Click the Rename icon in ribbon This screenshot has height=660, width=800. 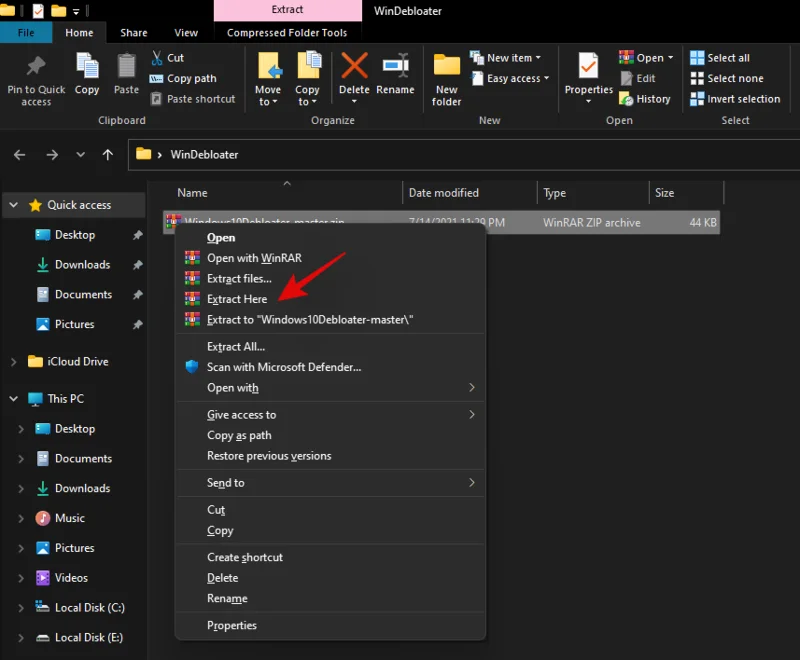(395, 68)
